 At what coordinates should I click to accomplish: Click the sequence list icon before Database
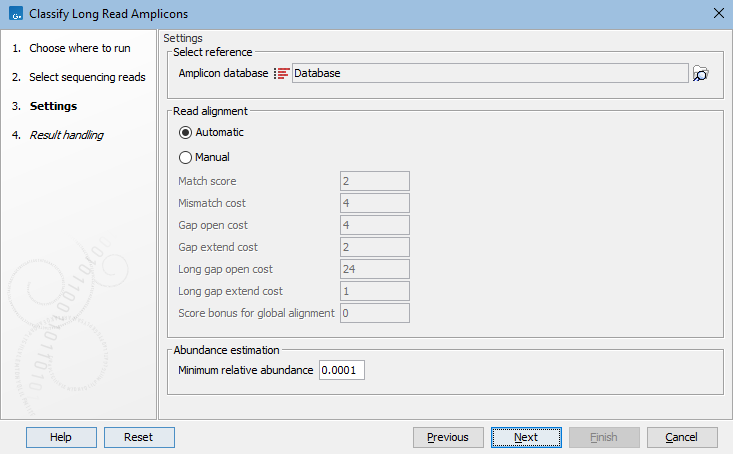point(282,74)
